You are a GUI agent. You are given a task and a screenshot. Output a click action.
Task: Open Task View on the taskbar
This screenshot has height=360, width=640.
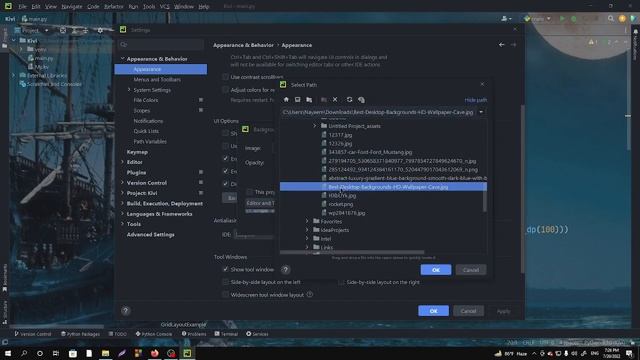56,353
